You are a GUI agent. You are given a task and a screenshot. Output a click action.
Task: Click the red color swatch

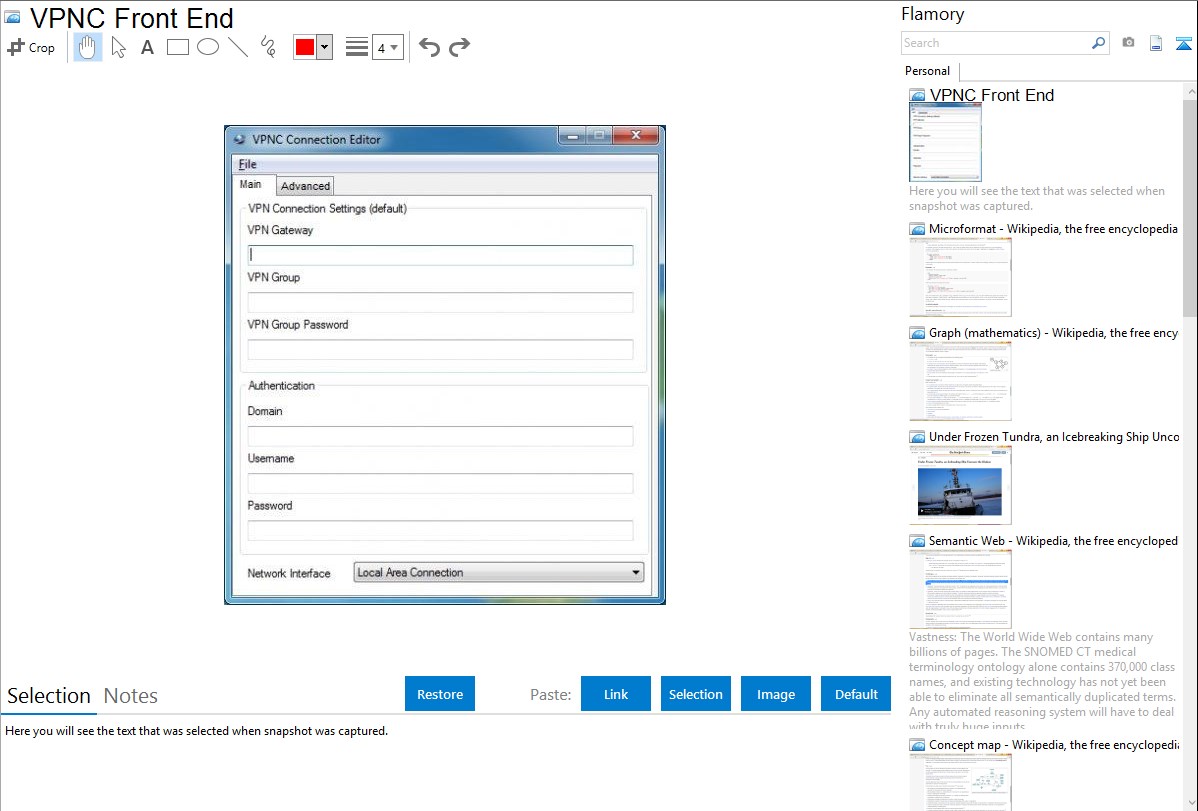tap(305, 47)
